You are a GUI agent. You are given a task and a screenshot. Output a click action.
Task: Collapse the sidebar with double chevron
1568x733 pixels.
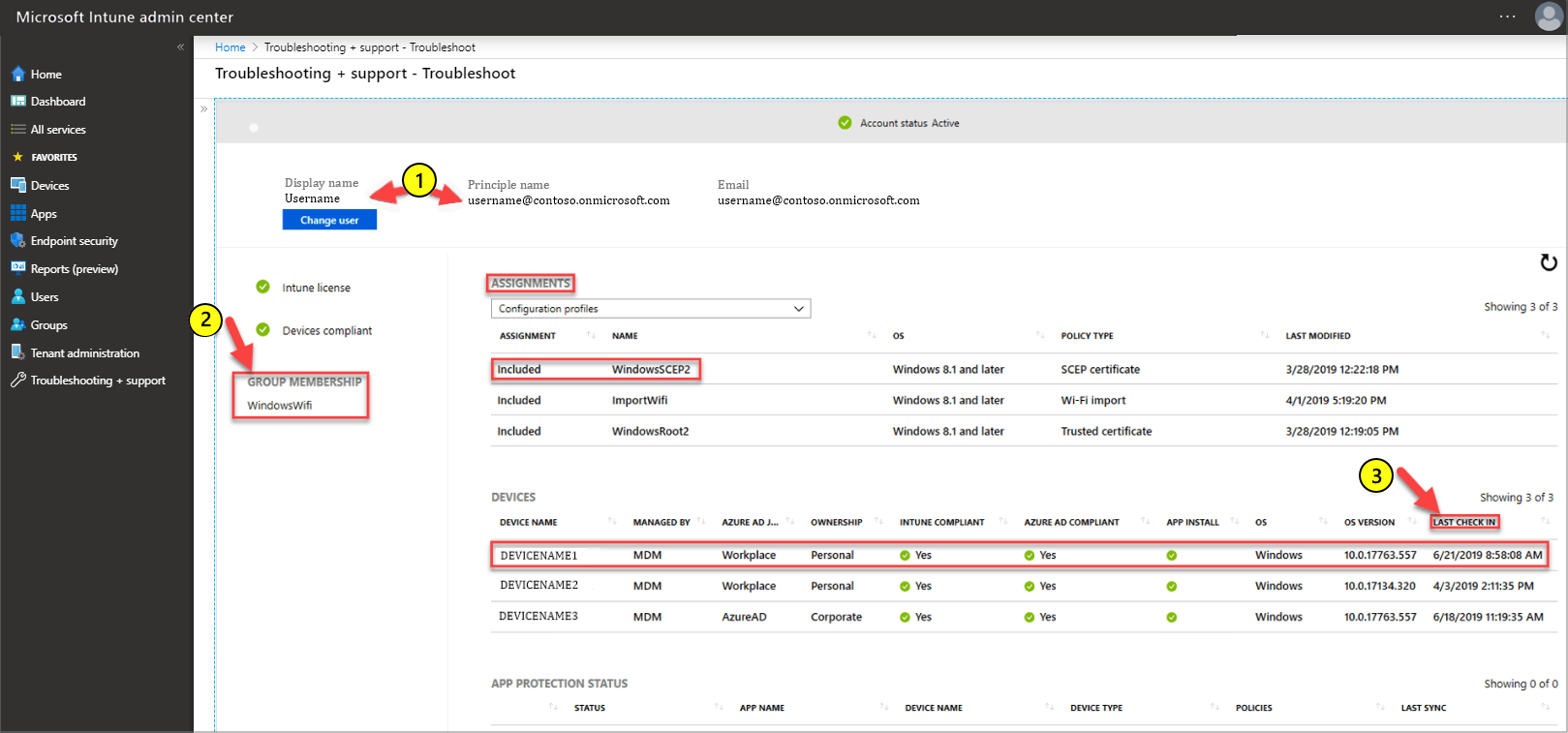[180, 46]
